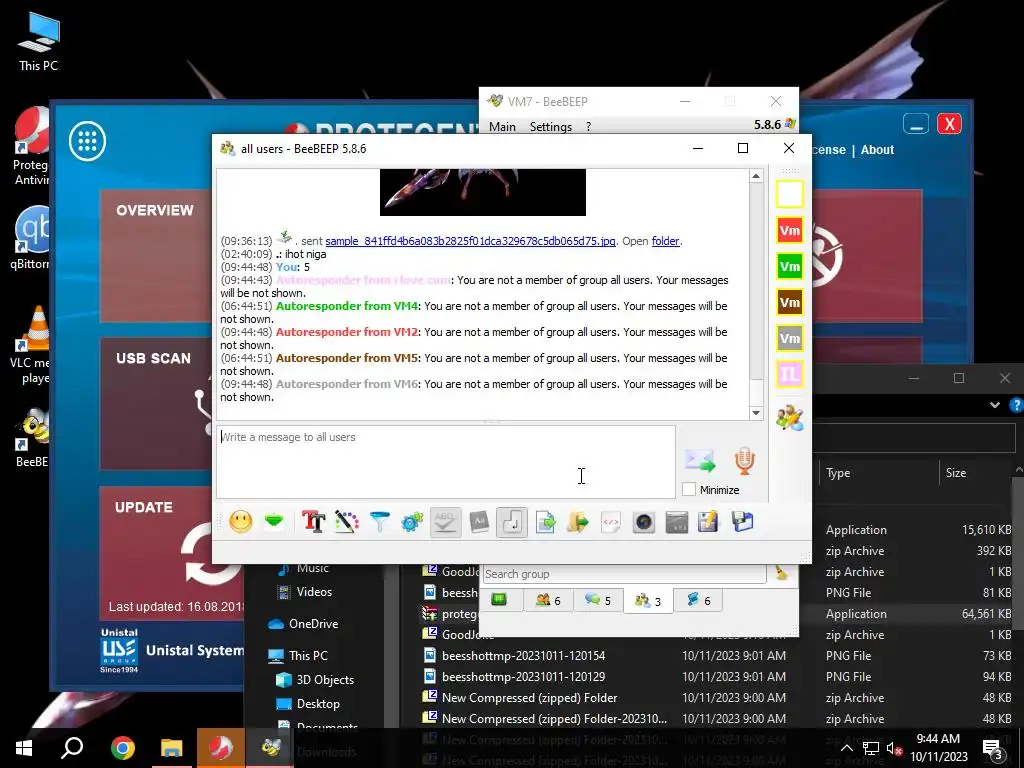Viewport: 1024px width, 768px height.
Task: Open the ? help menu in BeeBEEP
Action: (x=588, y=127)
